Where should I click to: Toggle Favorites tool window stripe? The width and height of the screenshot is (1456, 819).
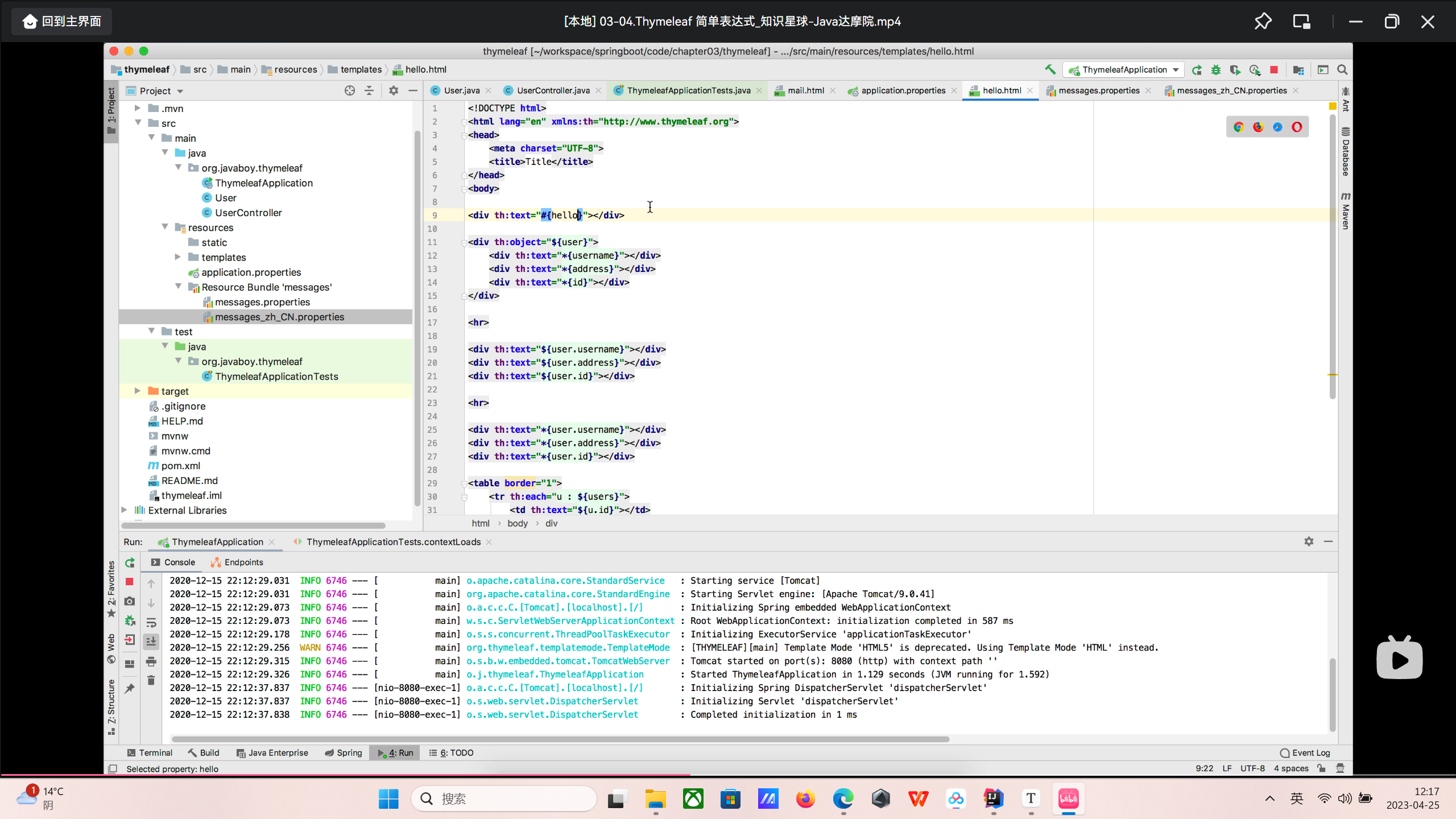(x=111, y=589)
